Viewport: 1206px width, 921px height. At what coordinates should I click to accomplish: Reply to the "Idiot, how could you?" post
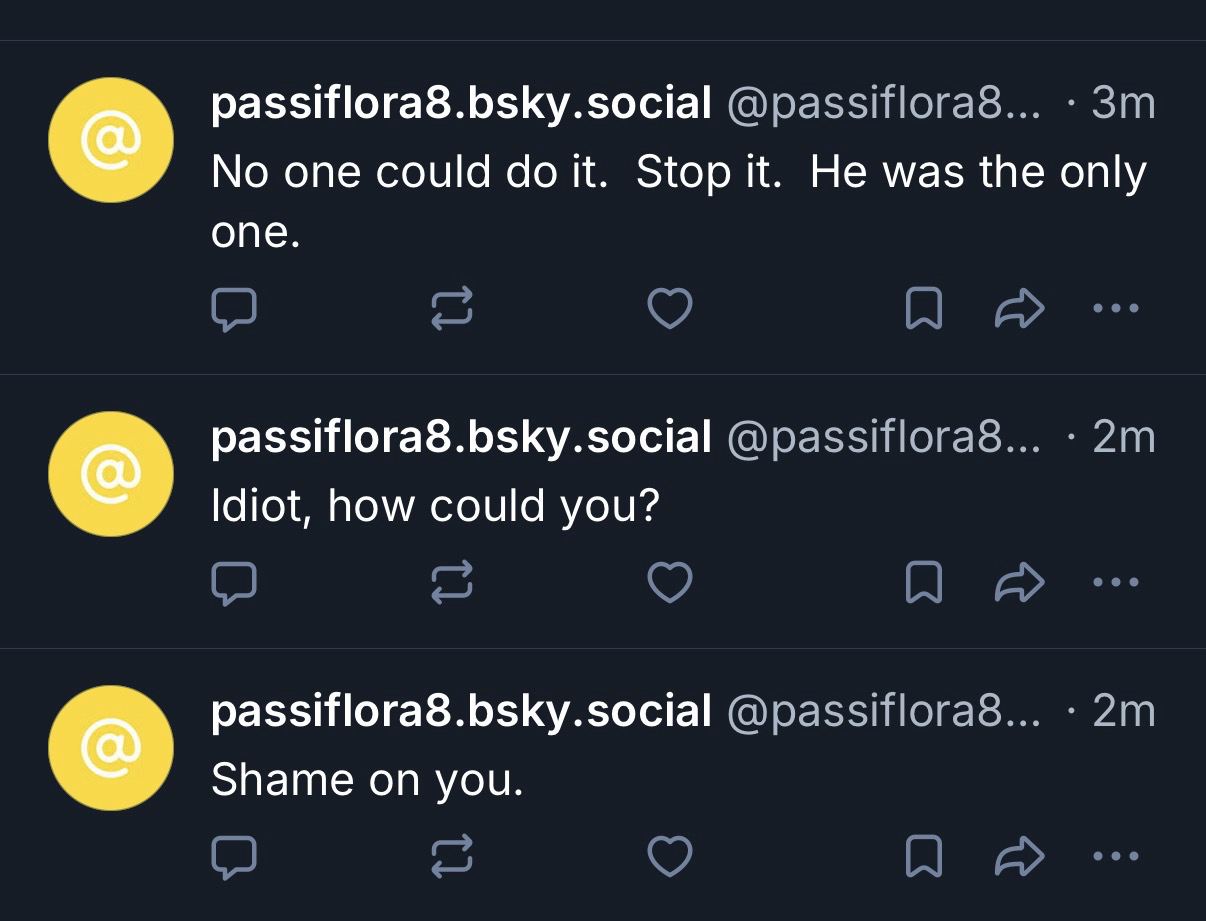pos(234,583)
